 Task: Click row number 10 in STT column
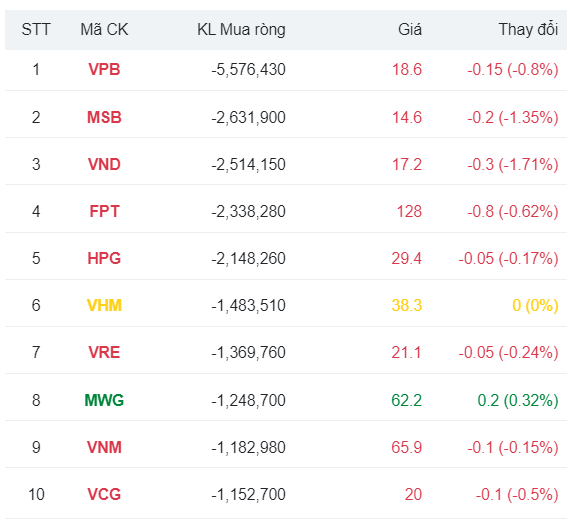tap(36, 494)
